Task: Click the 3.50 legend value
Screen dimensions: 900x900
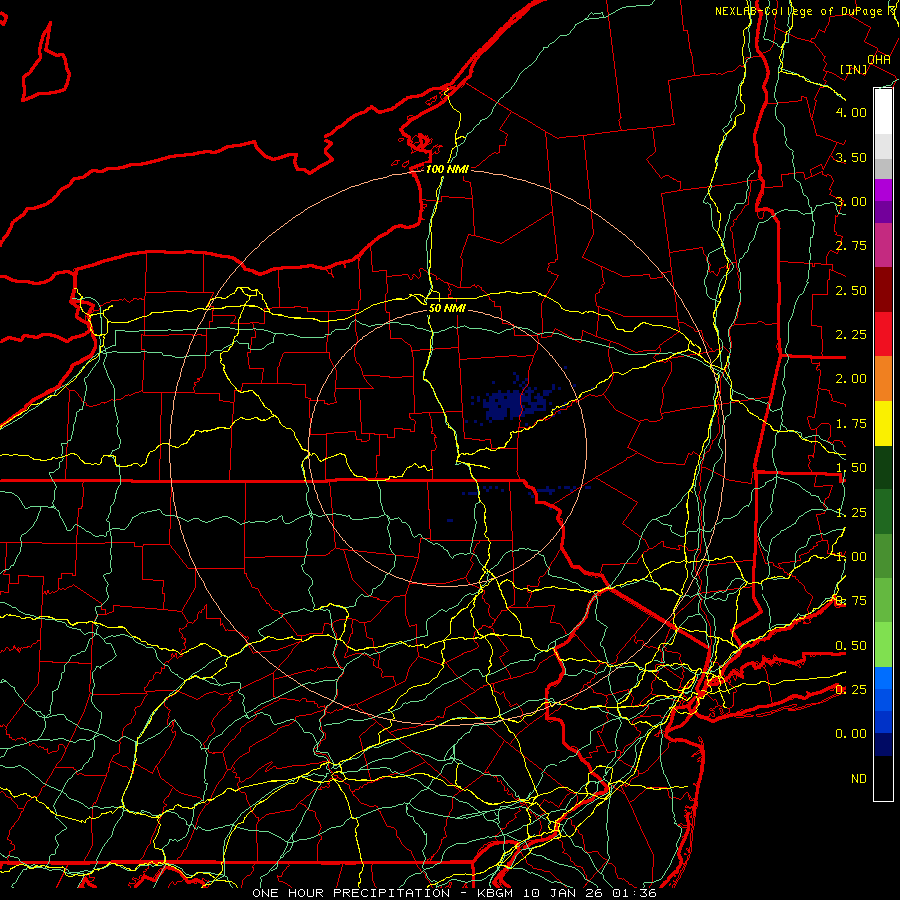Action: (x=851, y=157)
